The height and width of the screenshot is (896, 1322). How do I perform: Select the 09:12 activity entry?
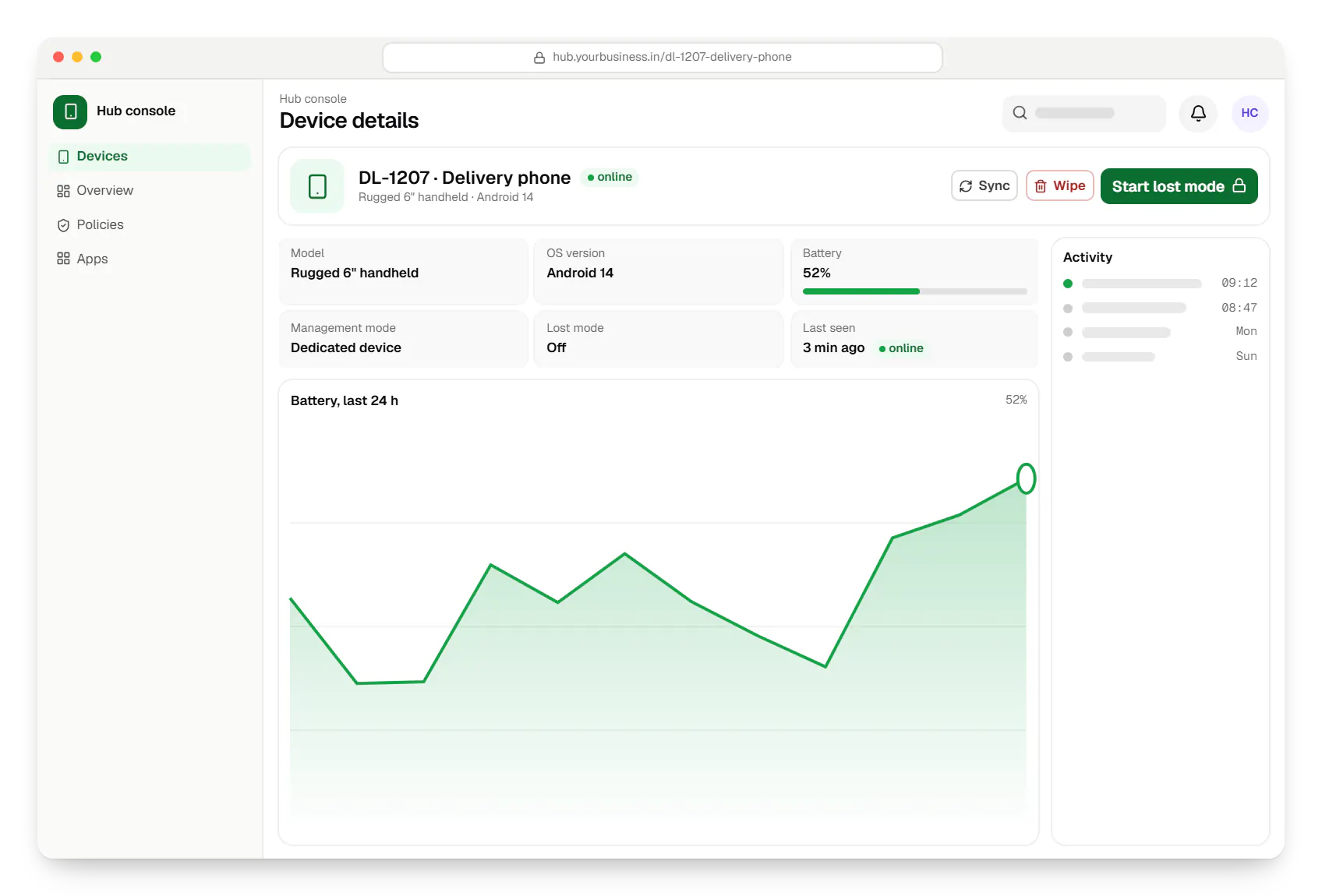click(1160, 283)
